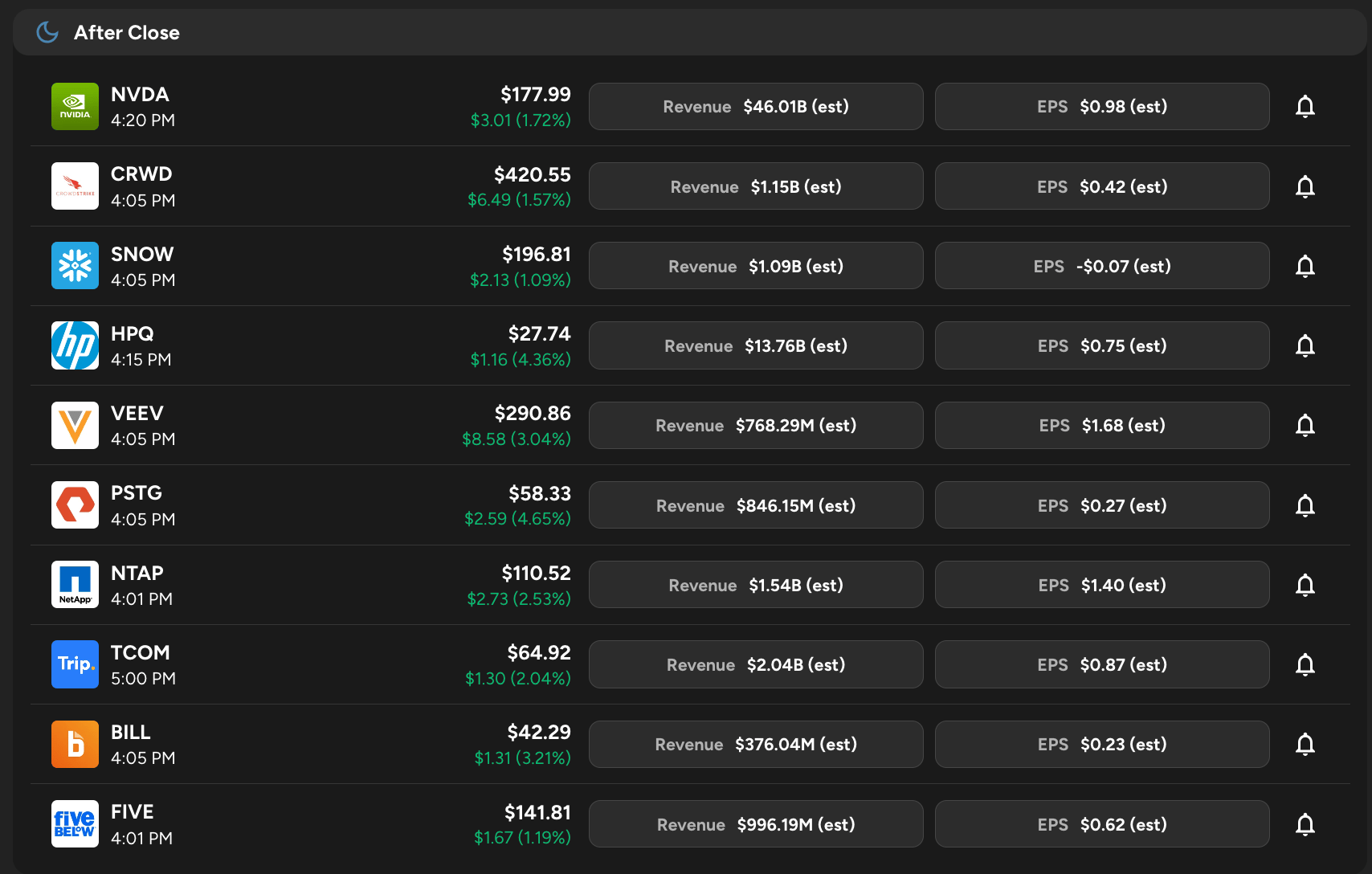The image size is (1372, 874).
Task: View NTAP EPS $1.40 estimate
Action: 1102,585
